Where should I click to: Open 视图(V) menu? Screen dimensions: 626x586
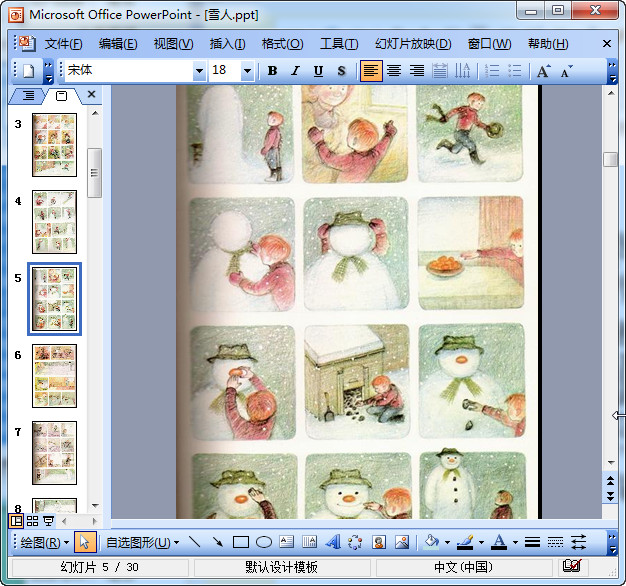click(174, 44)
